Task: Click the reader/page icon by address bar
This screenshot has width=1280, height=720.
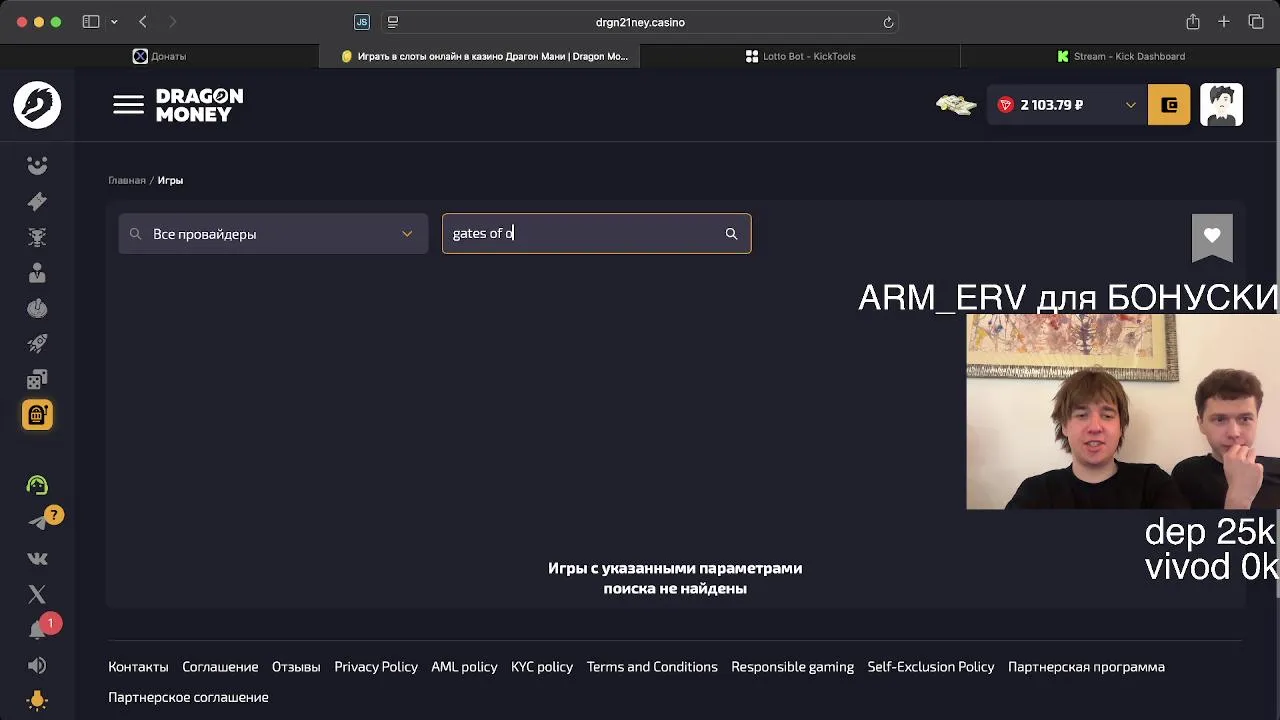Action: pyautogui.click(x=393, y=22)
